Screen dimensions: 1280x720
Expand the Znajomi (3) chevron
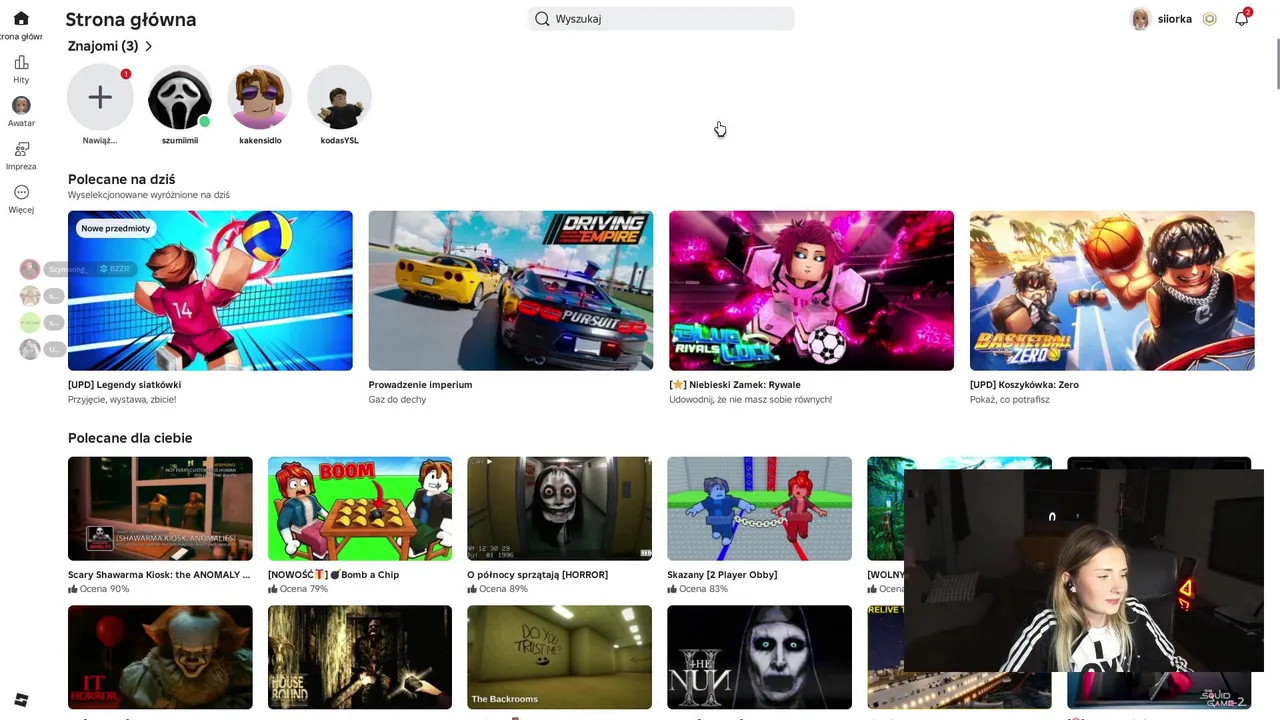click(148, 46)
